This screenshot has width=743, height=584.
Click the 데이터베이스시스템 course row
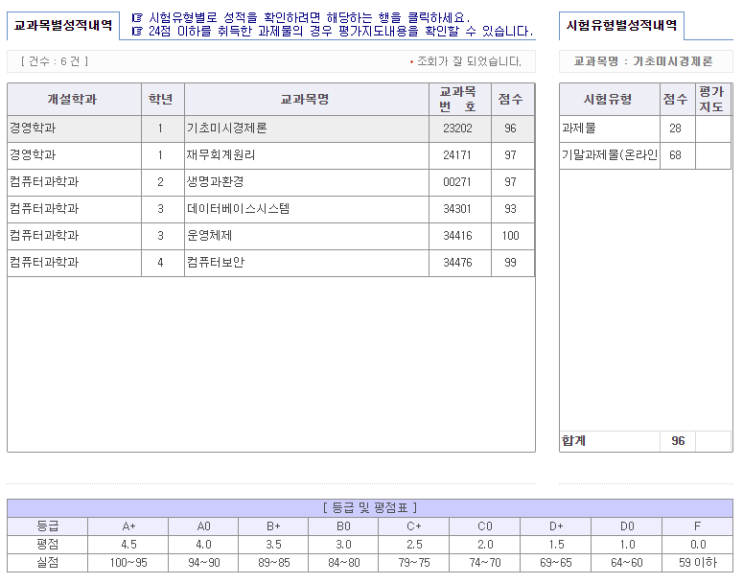pyautogui.click(x=271, y=209)
